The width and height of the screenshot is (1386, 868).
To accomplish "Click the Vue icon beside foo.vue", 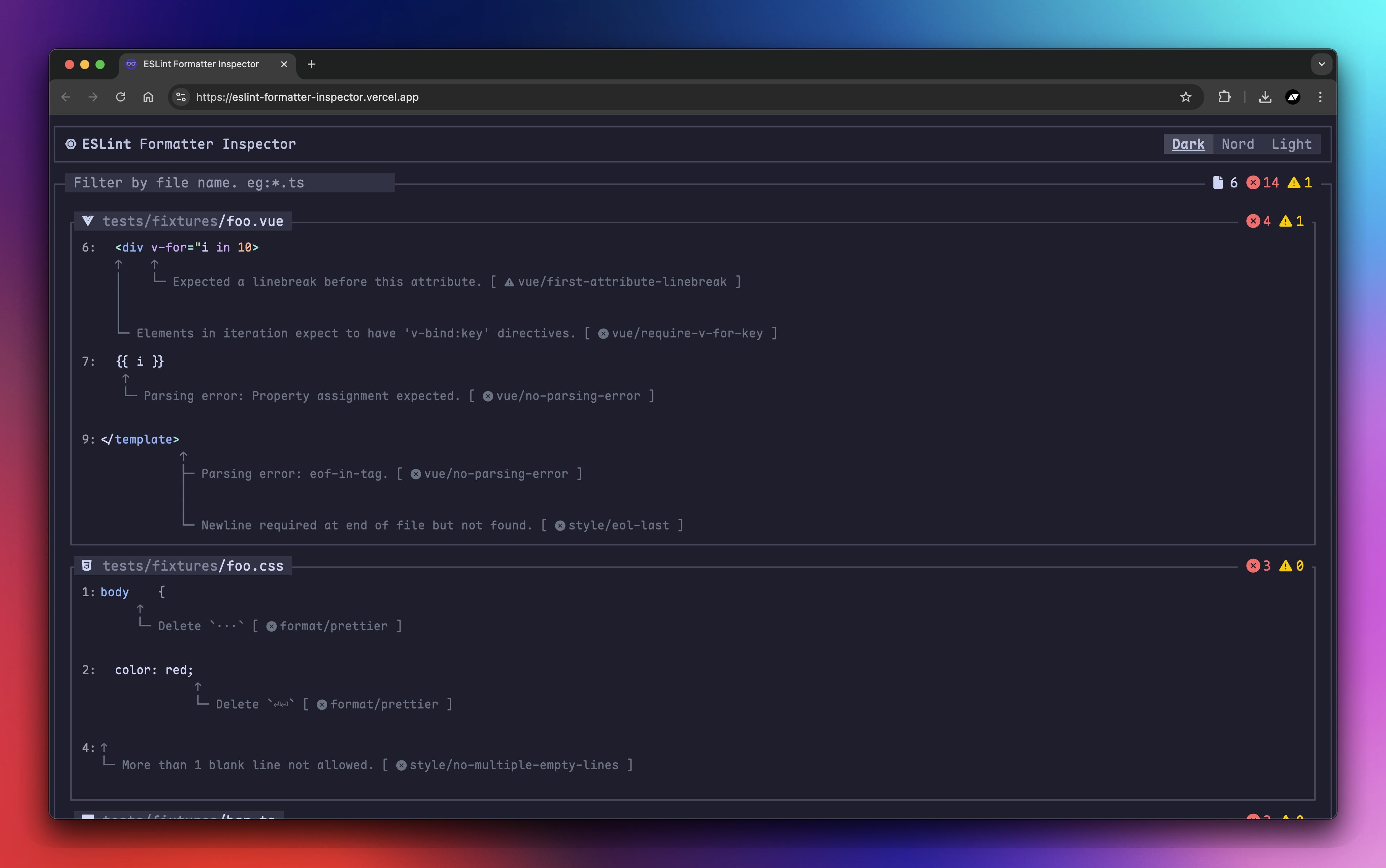I will (x=88, y=221).
